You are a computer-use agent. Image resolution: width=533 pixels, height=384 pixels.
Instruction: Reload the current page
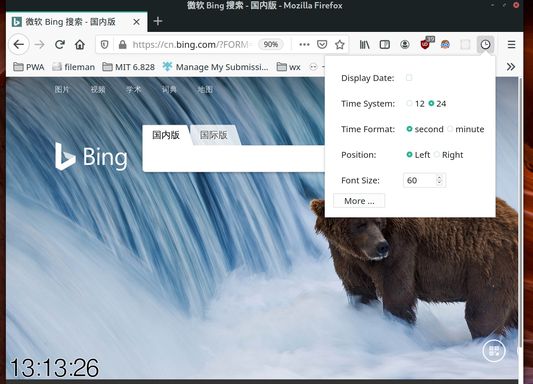pyautogui.click(x=60, y=45)
